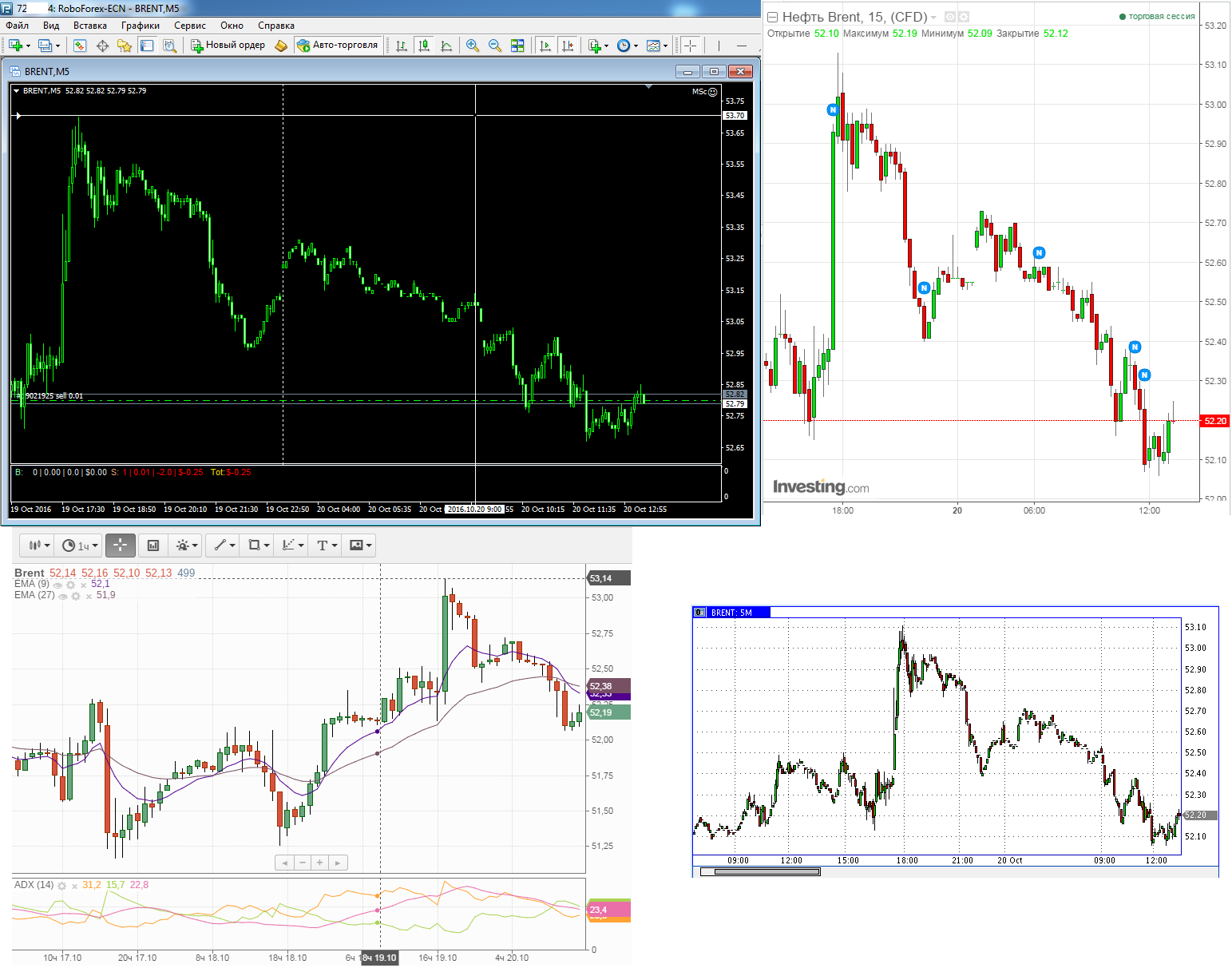Open the Файл menu

click(18, 26)
